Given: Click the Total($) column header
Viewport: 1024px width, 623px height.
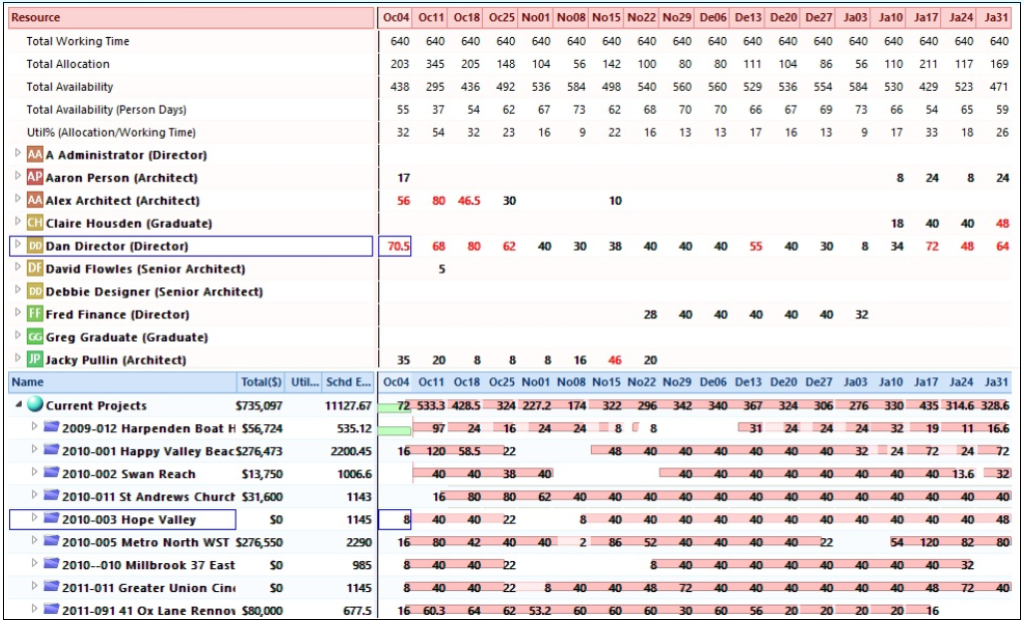Looking at the screenshot, I should point(261,382).
